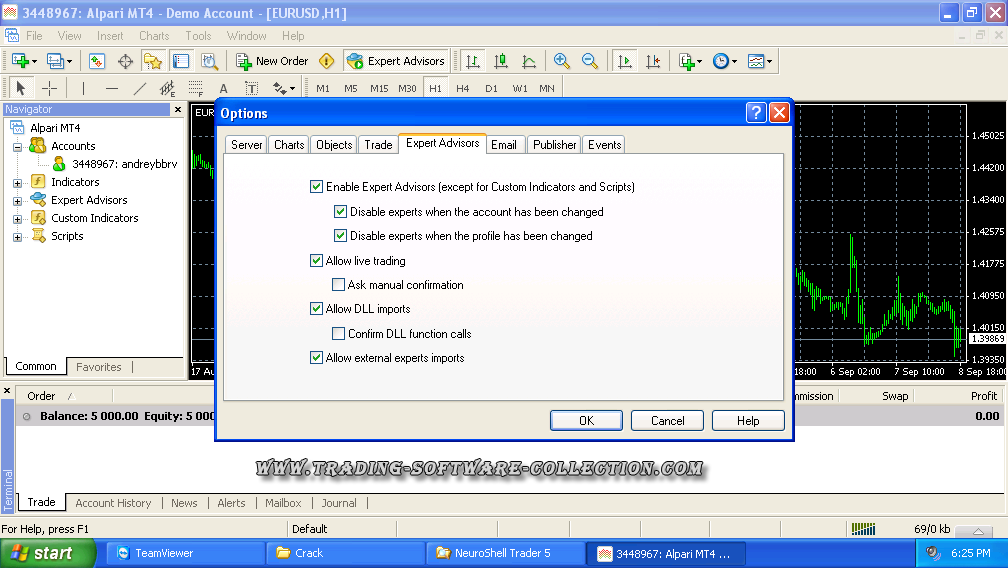The image size is (1008, 568).
Task: Enable Ask manual confirmation checkbox
Action: point(339,285)
